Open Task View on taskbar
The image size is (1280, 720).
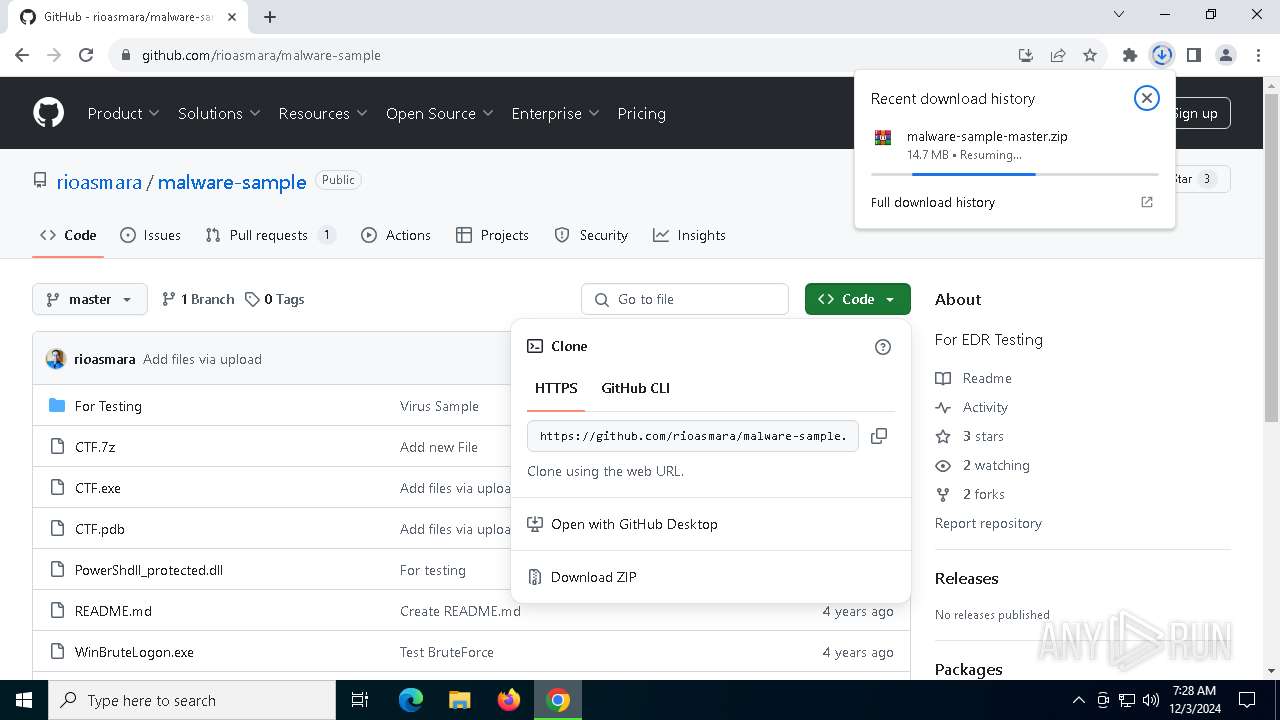(x=360, y=700)
